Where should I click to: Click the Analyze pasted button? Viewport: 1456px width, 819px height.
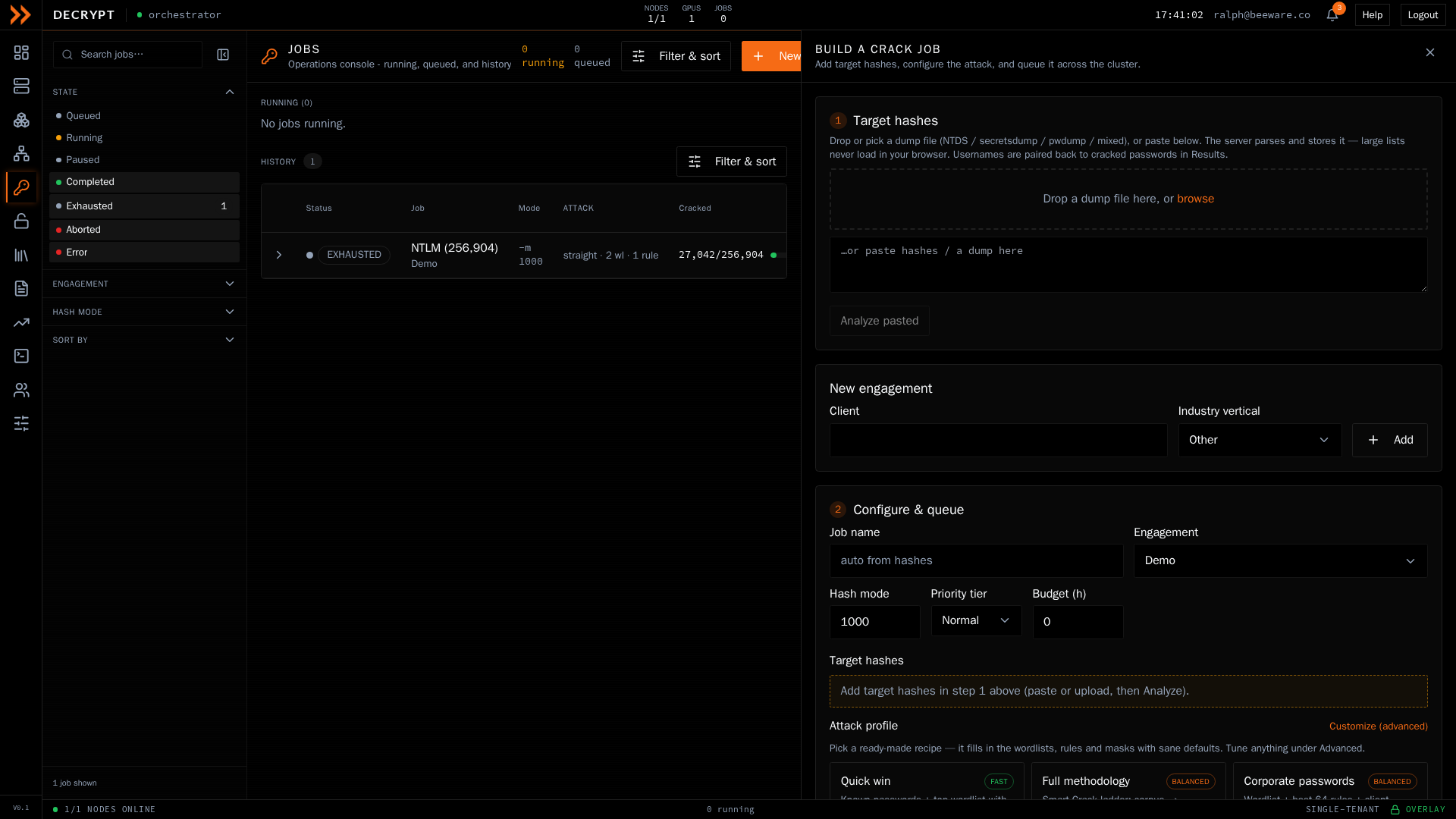(x=879, y=321)
